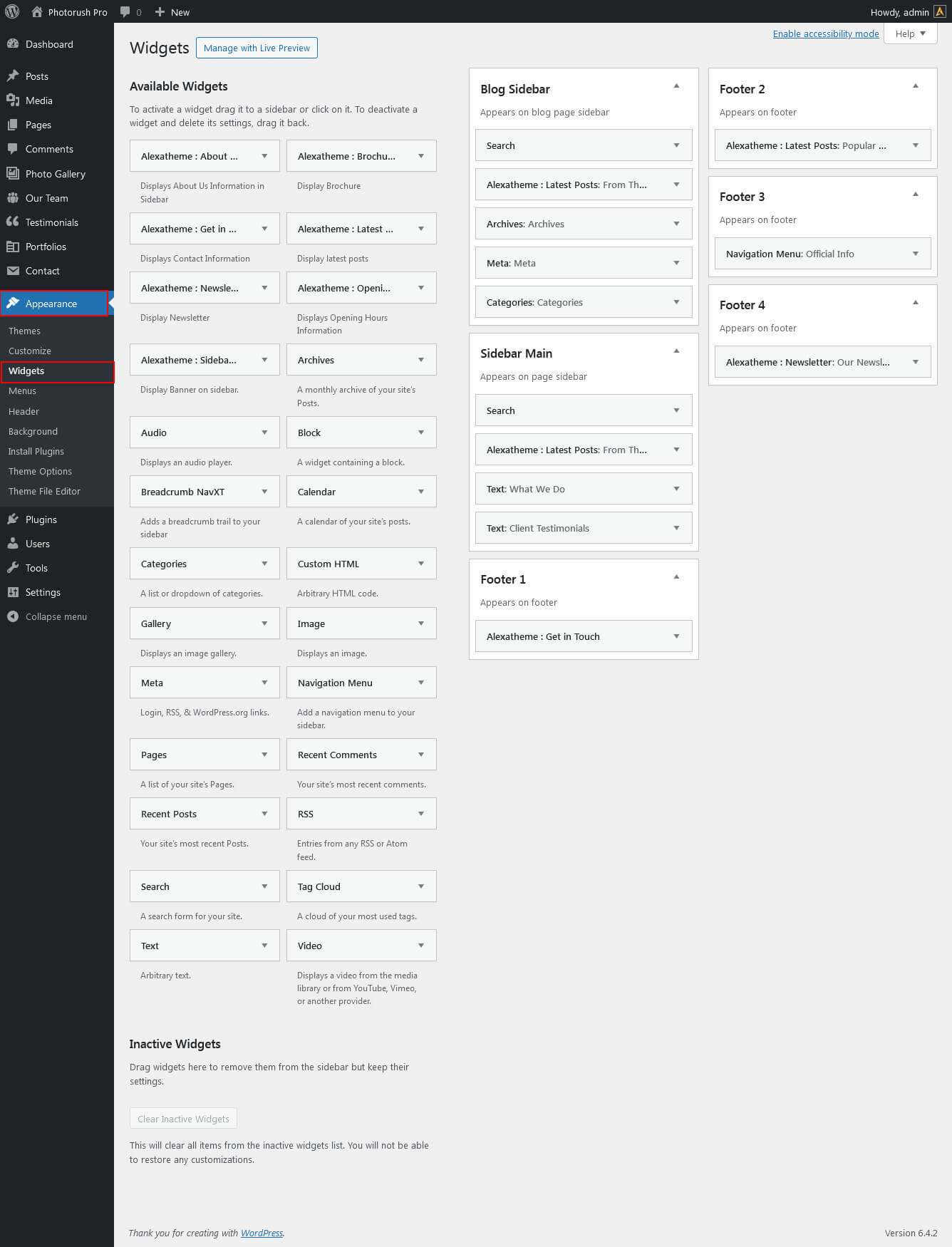This screenshot has width=952, height=1247.
Task: Click the Tools wrench icon
Action: pyautogui.click(x=13, y=567)
